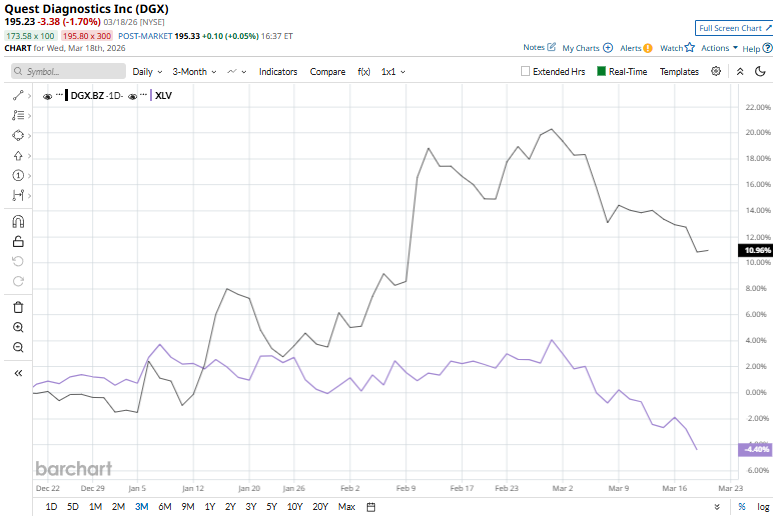Zoom out using the magnifier minus icon
The width and height of the screenshot is (773, 518).
click(x=18, y=347)
